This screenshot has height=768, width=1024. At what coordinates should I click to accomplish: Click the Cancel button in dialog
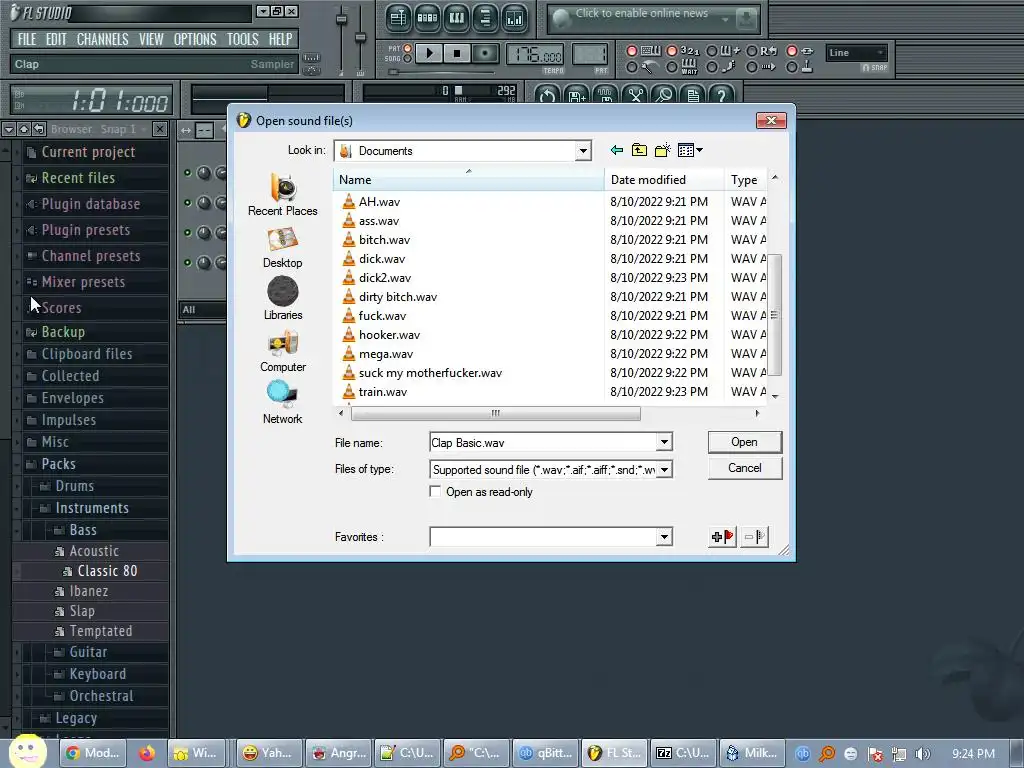tap(744, 468)
